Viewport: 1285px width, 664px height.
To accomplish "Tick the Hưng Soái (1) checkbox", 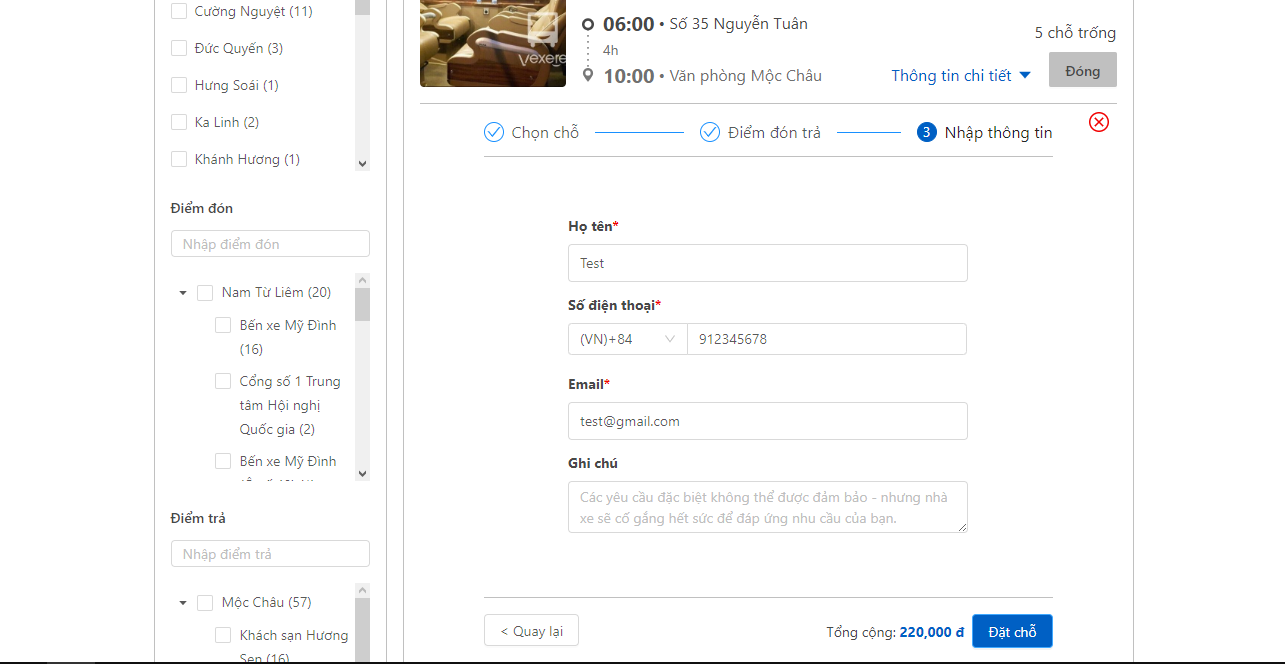I will pyautogui.click(x=179, y=85).
